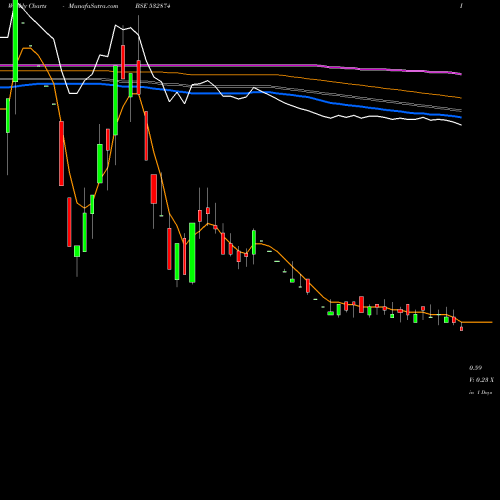Click the 'in 1 Days' label
This screenshot has height=500, width=500.
click(x=480, y=393)
